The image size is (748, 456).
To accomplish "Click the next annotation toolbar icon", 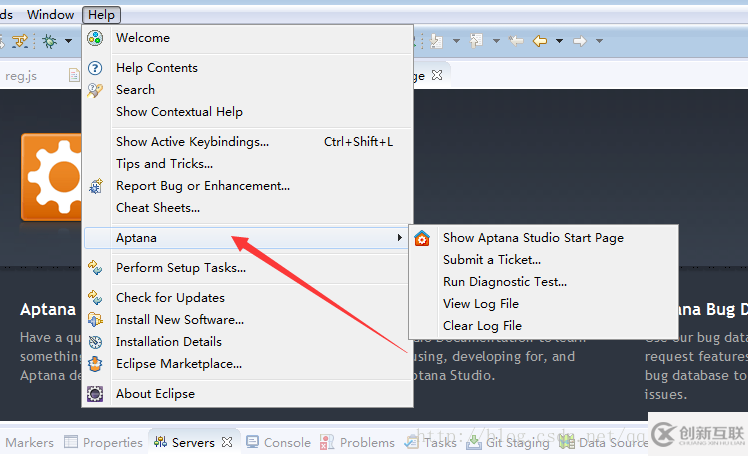I will [436, 41].
